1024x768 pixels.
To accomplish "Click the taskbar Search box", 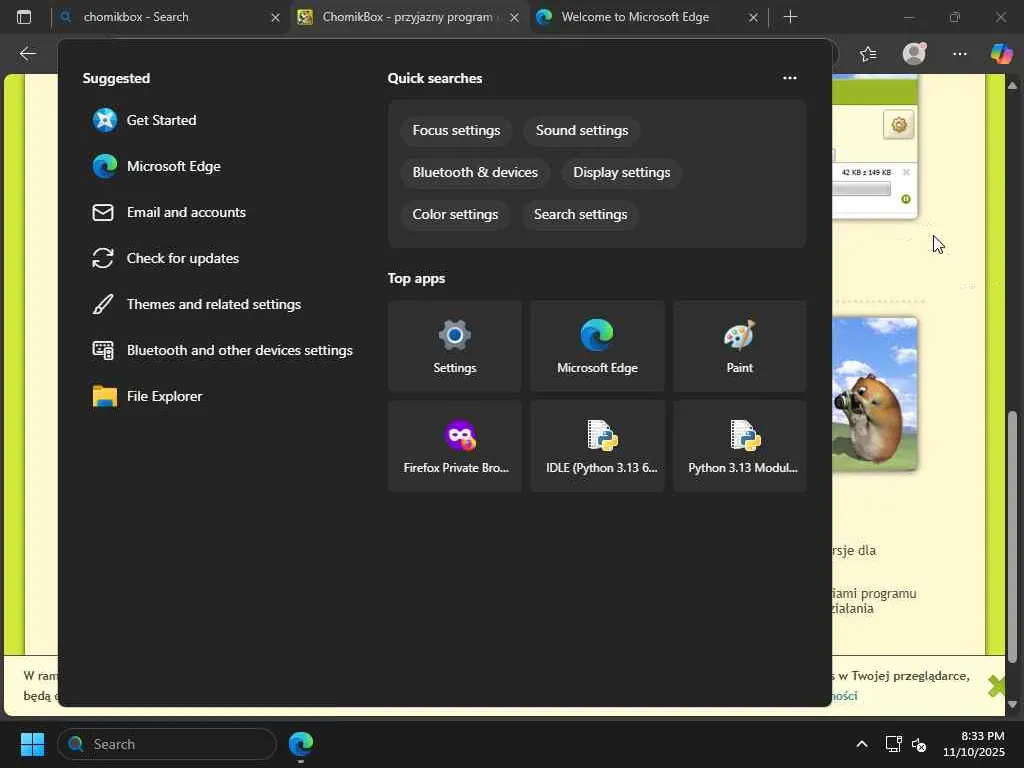I will 167,744.
